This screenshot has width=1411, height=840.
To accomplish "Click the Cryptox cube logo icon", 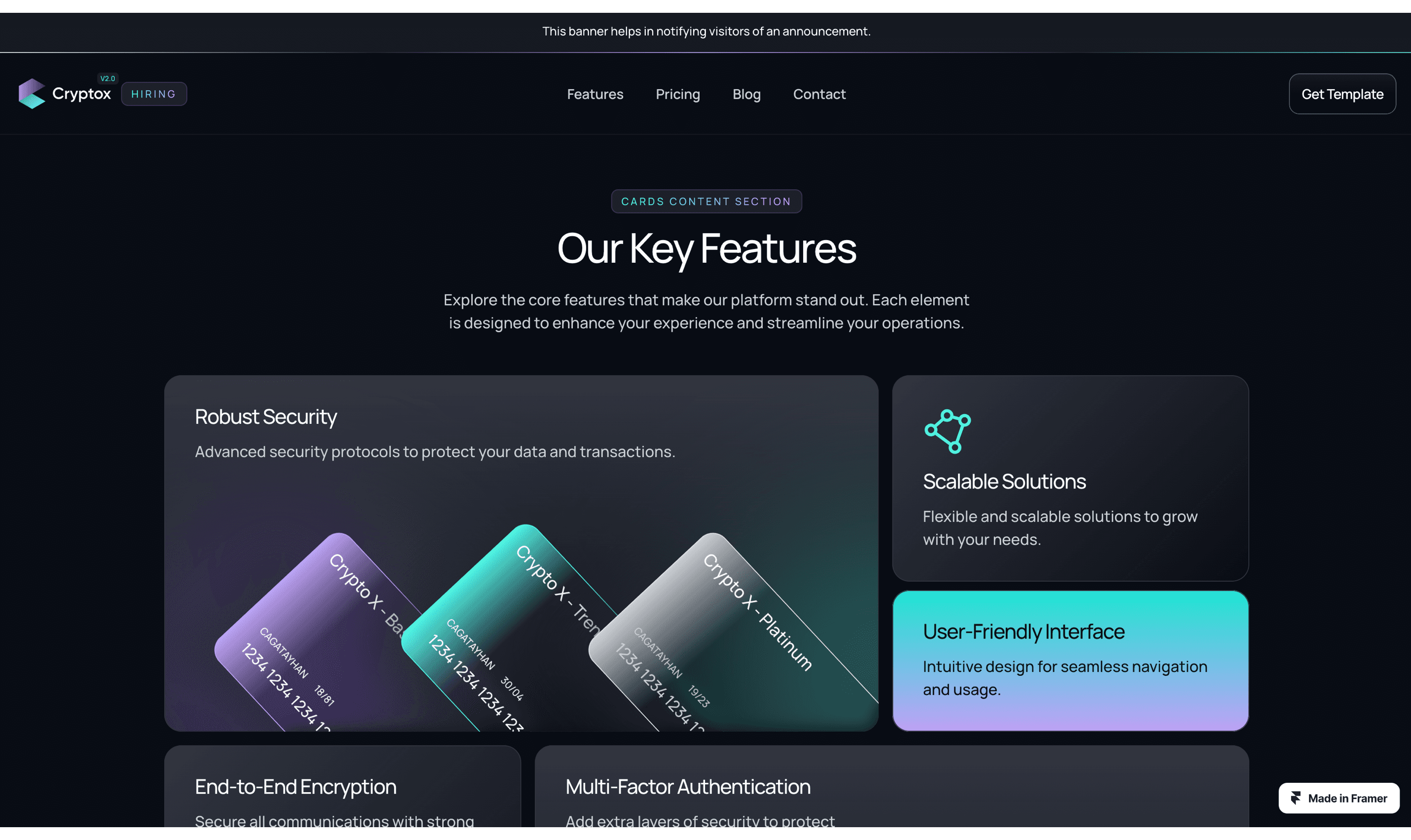I will pos(32,93).
